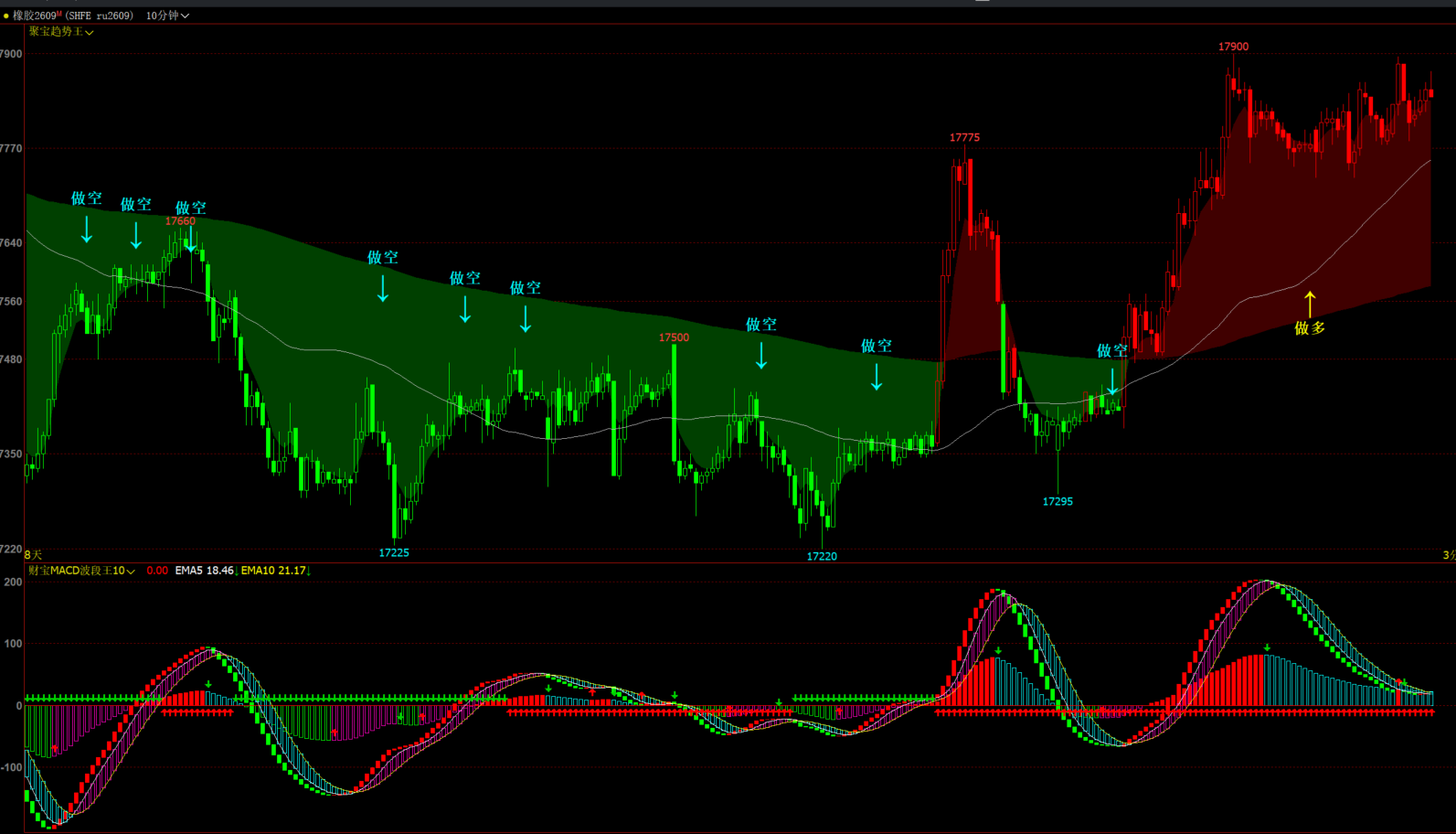
Task: Click the 8天 label at chart bottom-left
Action: click(x=33, y=555)
